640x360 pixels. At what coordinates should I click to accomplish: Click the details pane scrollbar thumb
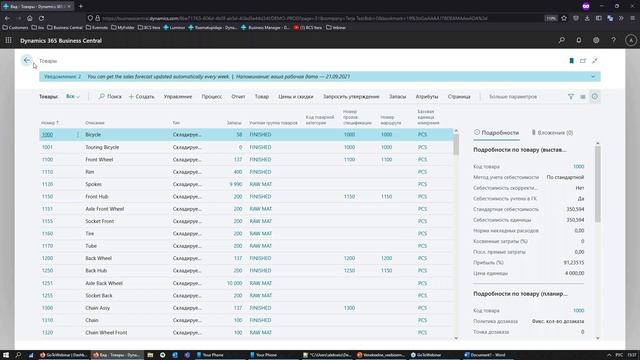pos(598,184)
